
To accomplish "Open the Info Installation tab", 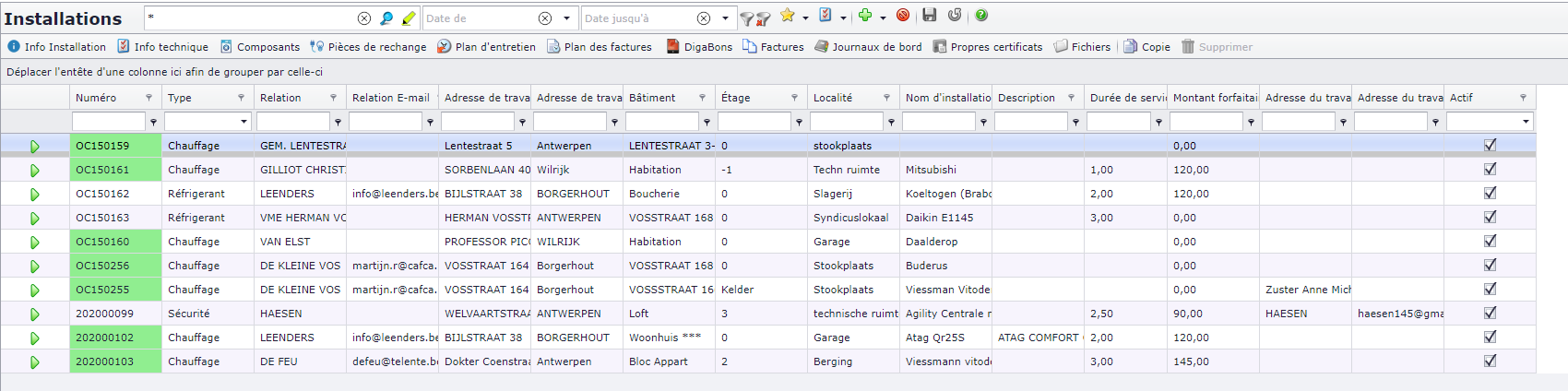I will click(56, 47).
